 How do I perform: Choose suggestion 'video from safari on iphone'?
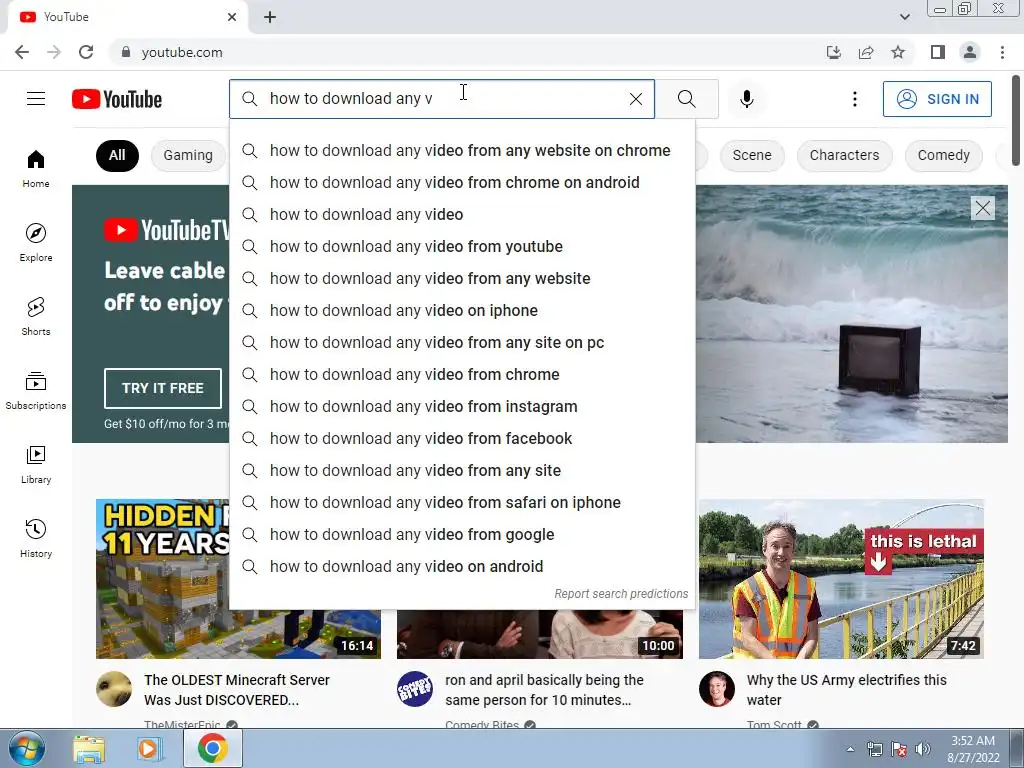pos(462,502)
